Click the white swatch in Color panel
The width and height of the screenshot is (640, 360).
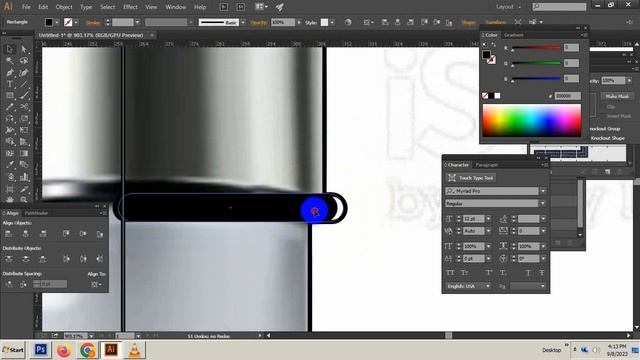click(x=497, y=96)
